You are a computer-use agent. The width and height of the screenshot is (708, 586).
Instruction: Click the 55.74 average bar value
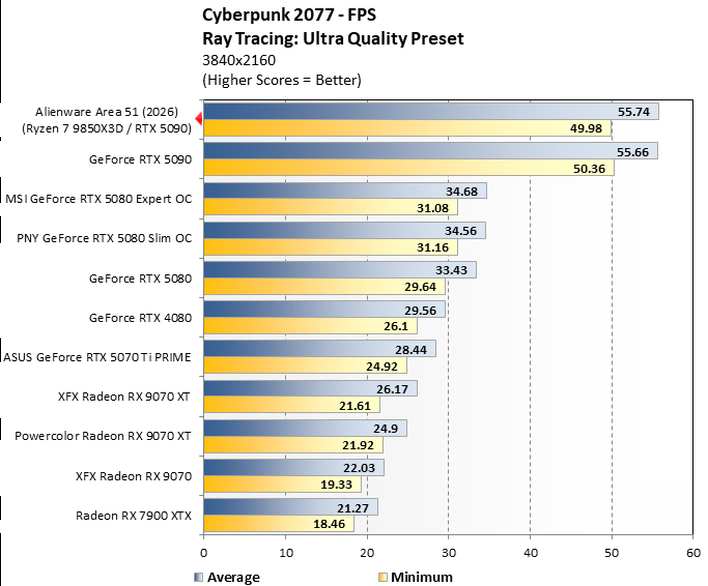[x=633, y=112]
